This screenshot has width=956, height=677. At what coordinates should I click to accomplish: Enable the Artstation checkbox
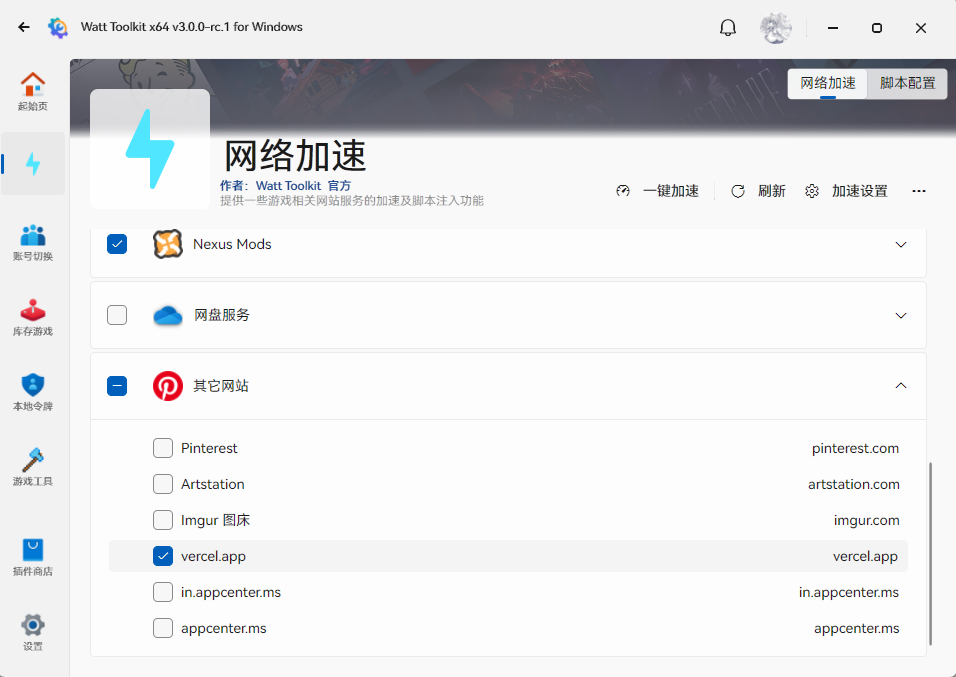(163, 484)
